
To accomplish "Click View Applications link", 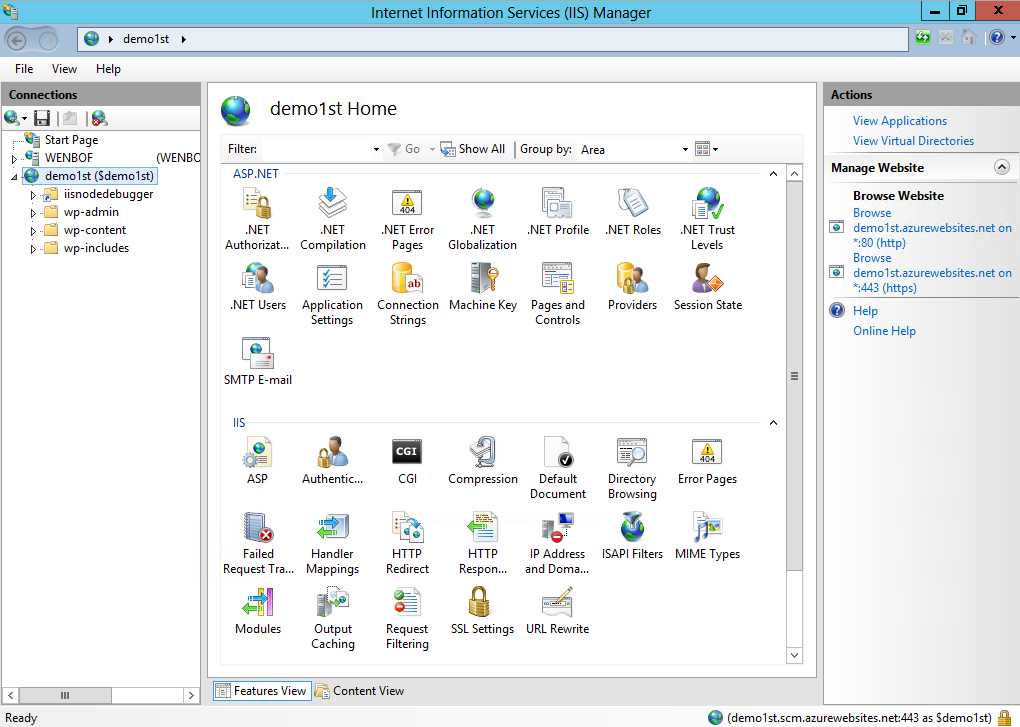I will 900,121.
